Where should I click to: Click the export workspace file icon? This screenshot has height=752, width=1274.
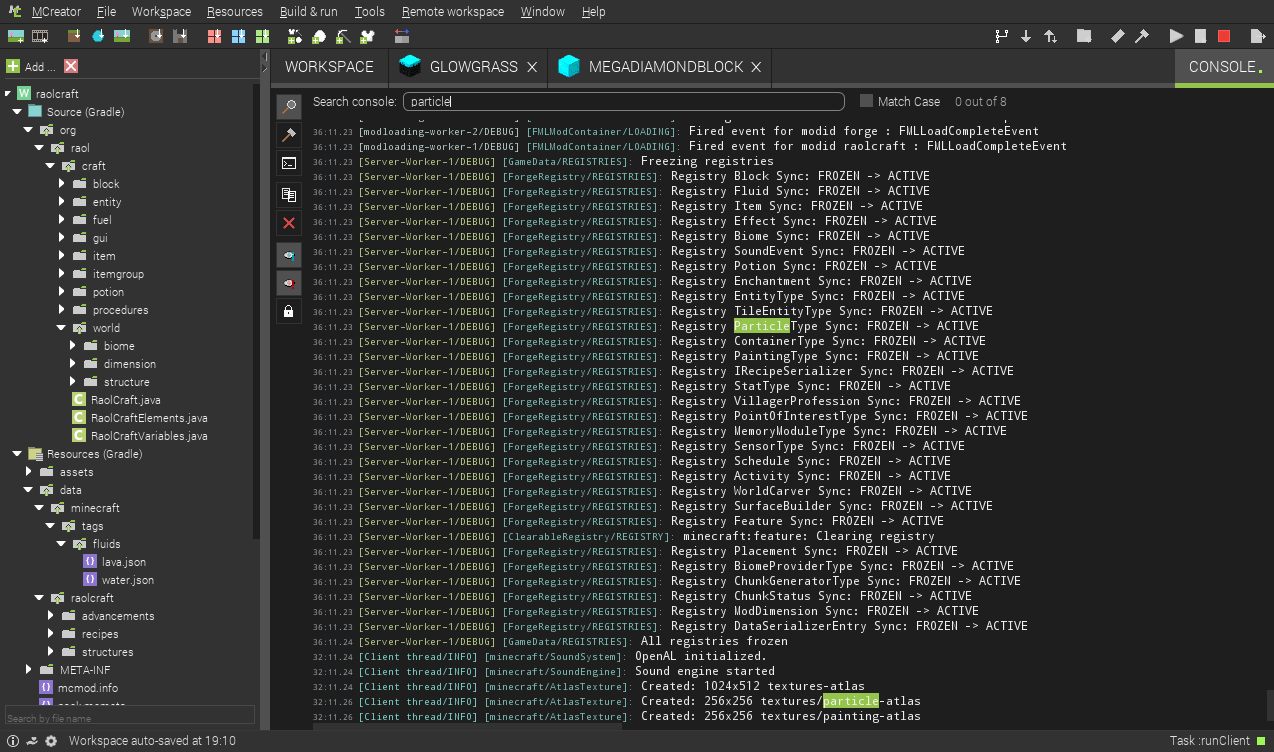coord(1258,36)
